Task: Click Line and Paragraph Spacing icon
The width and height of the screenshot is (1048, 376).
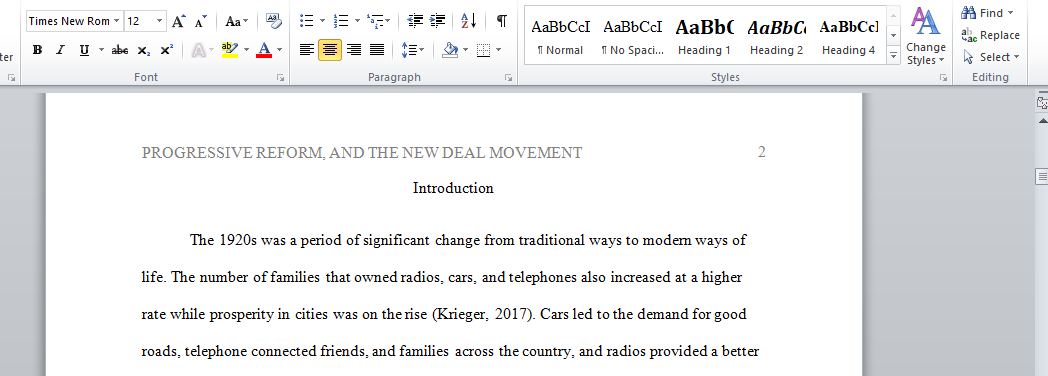Action: [408, 50]
